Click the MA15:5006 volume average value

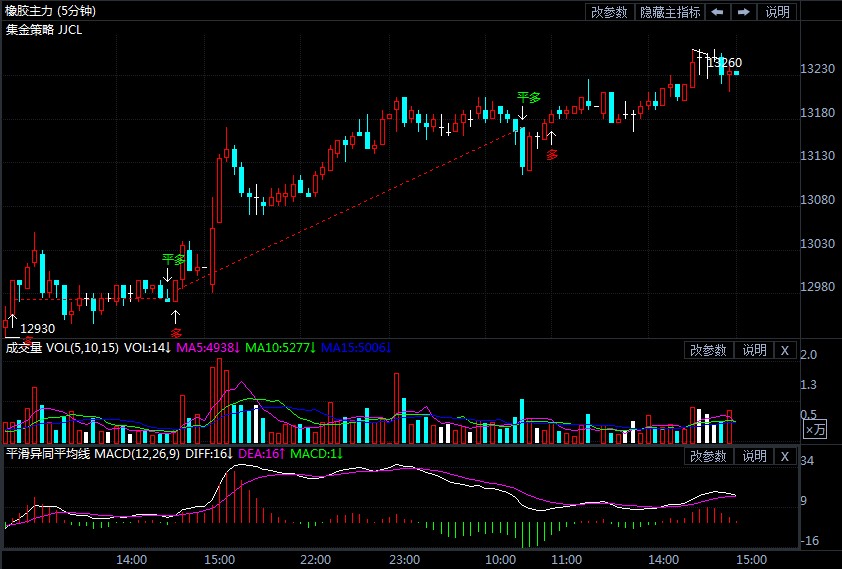[x=356, y=348]
